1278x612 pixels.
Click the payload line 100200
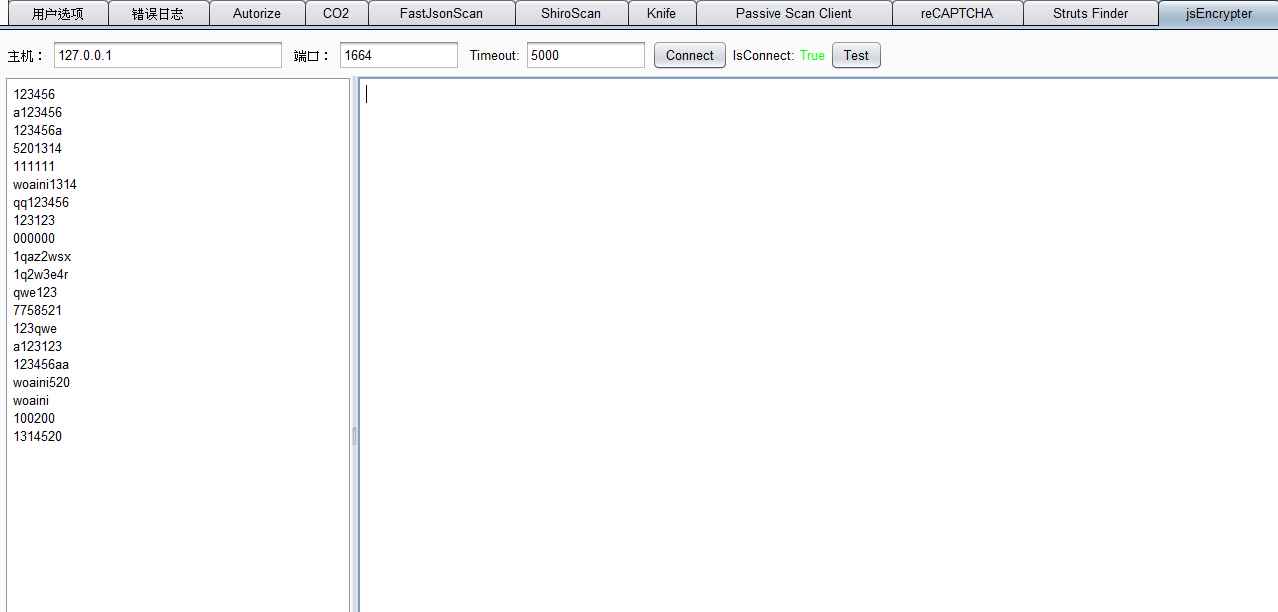34,419
